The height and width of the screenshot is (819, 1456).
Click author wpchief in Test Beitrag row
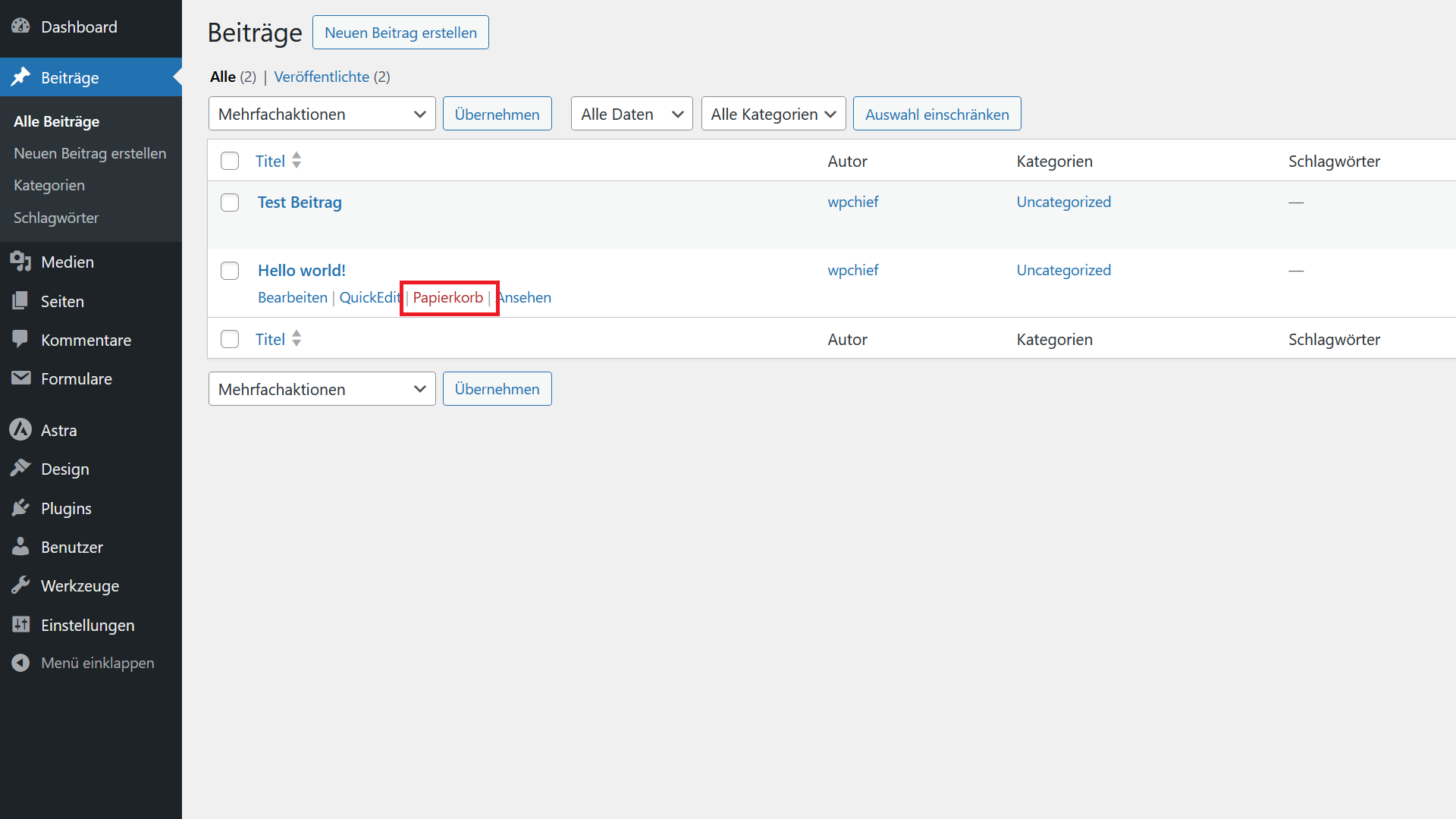[853, 202]
